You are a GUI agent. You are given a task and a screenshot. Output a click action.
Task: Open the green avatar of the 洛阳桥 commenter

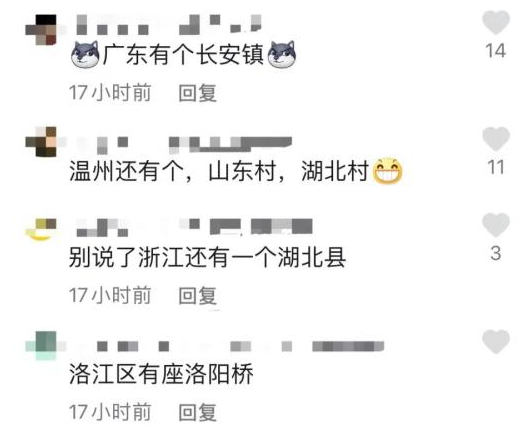[x=41, y=346]
